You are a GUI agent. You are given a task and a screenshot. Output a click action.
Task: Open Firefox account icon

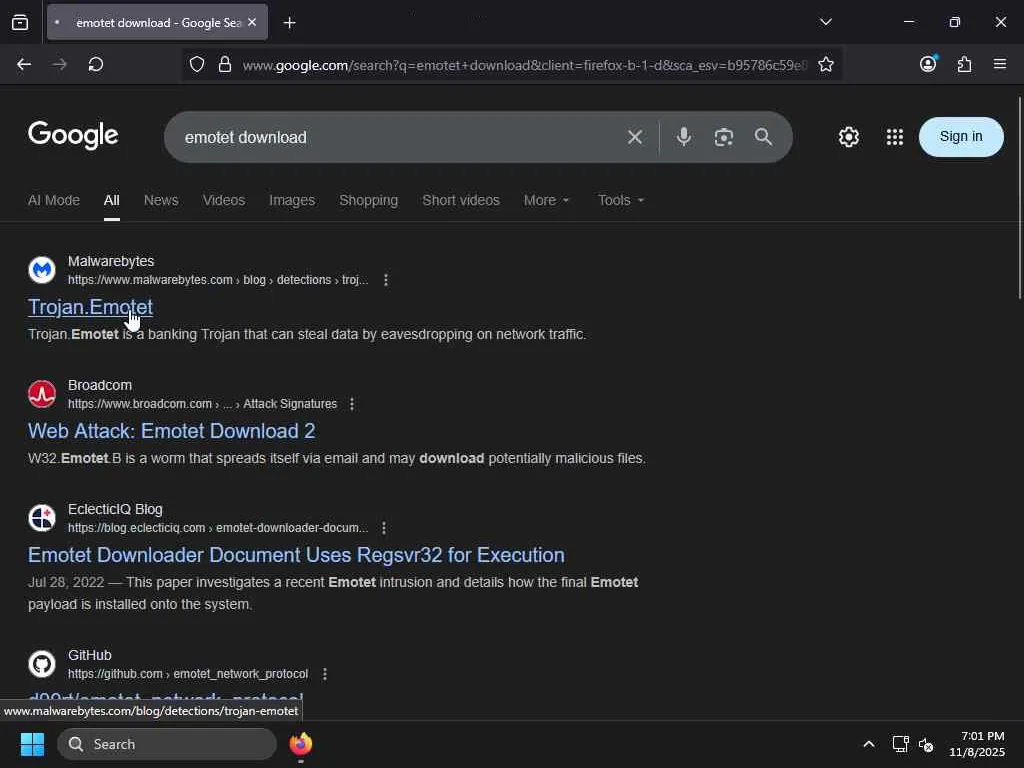point(928,64)
